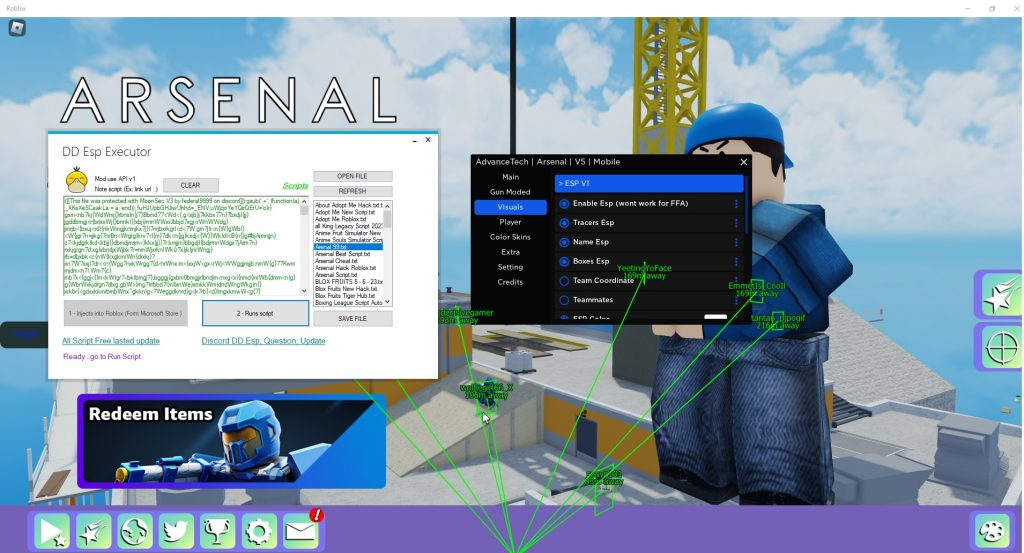Click the OPEN FILE button
This screenshot has height=553, width=1024.
pyautogui.click(x=353, y=176)
